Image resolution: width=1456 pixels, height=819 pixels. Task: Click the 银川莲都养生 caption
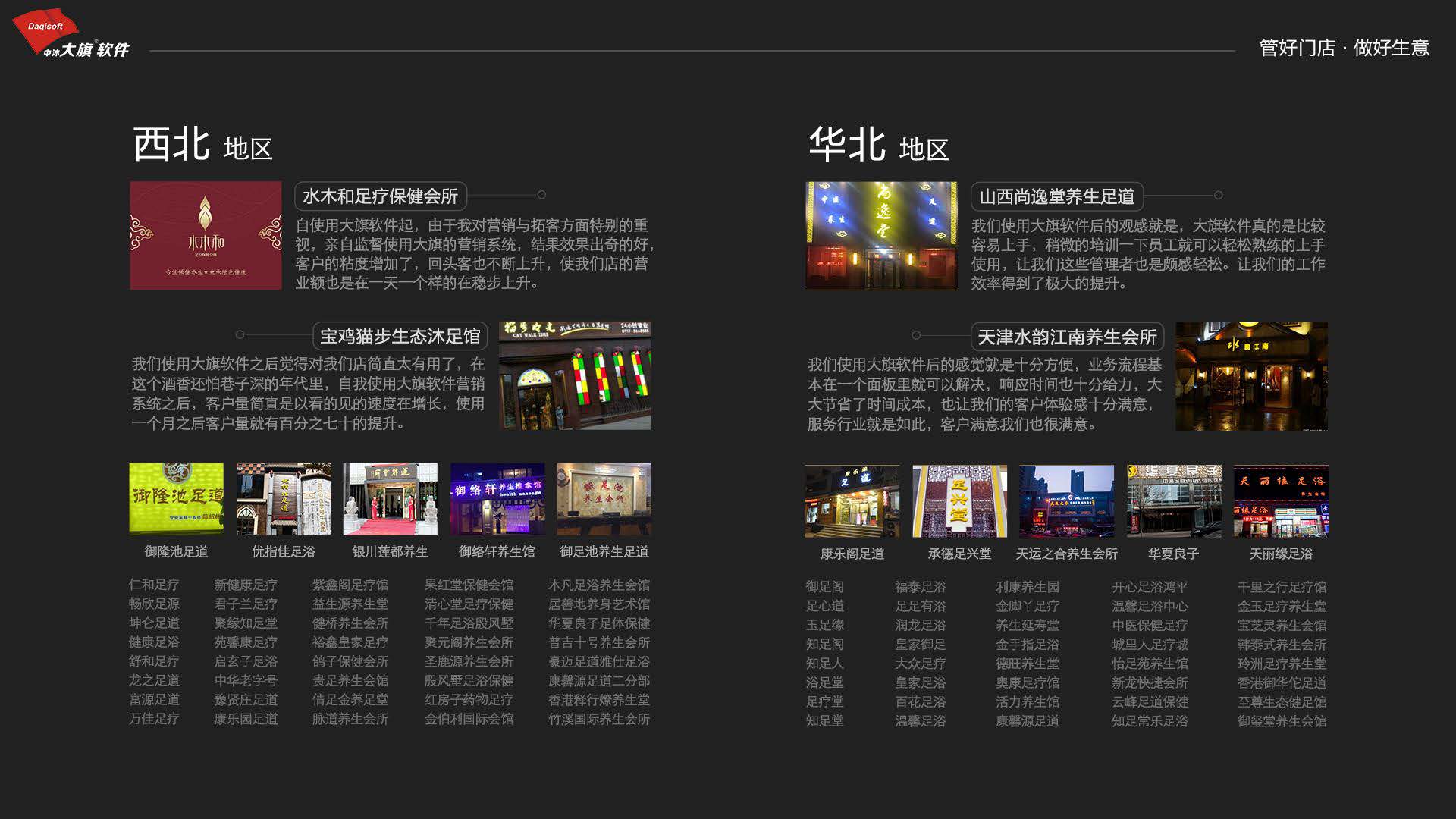pos(390,551)
